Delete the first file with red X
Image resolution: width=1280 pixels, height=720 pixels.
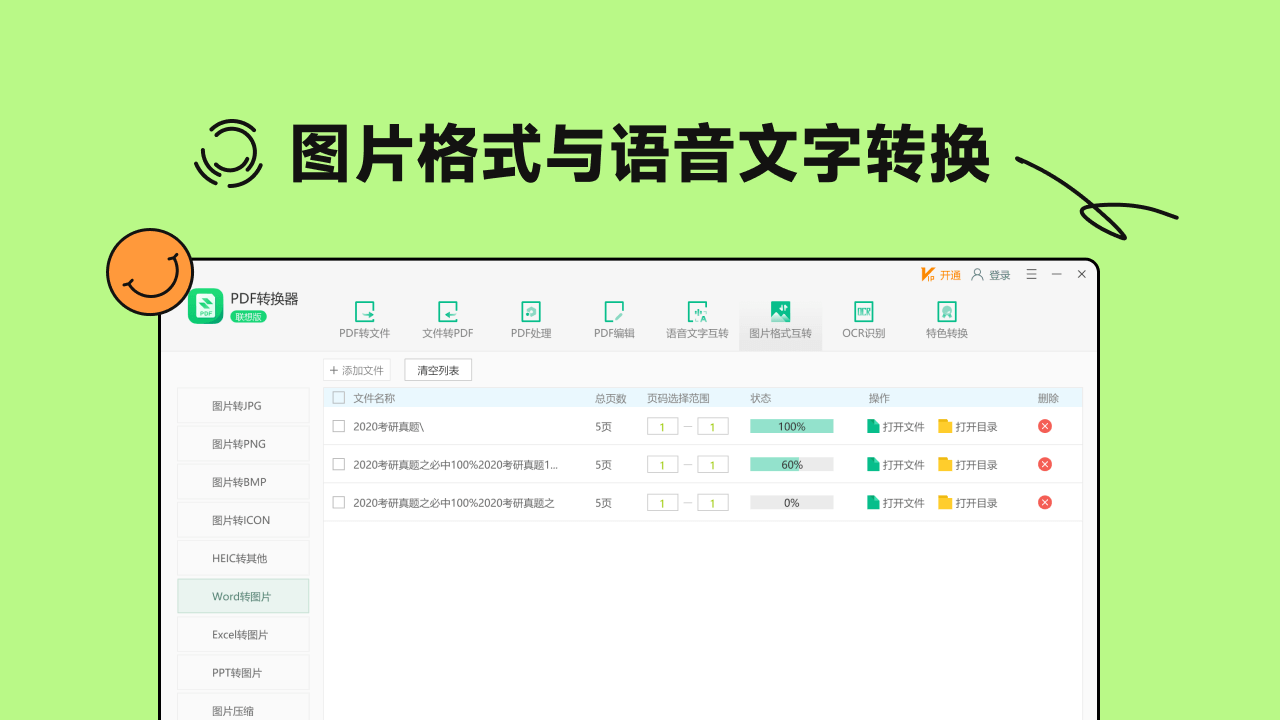click(1044, 425)
